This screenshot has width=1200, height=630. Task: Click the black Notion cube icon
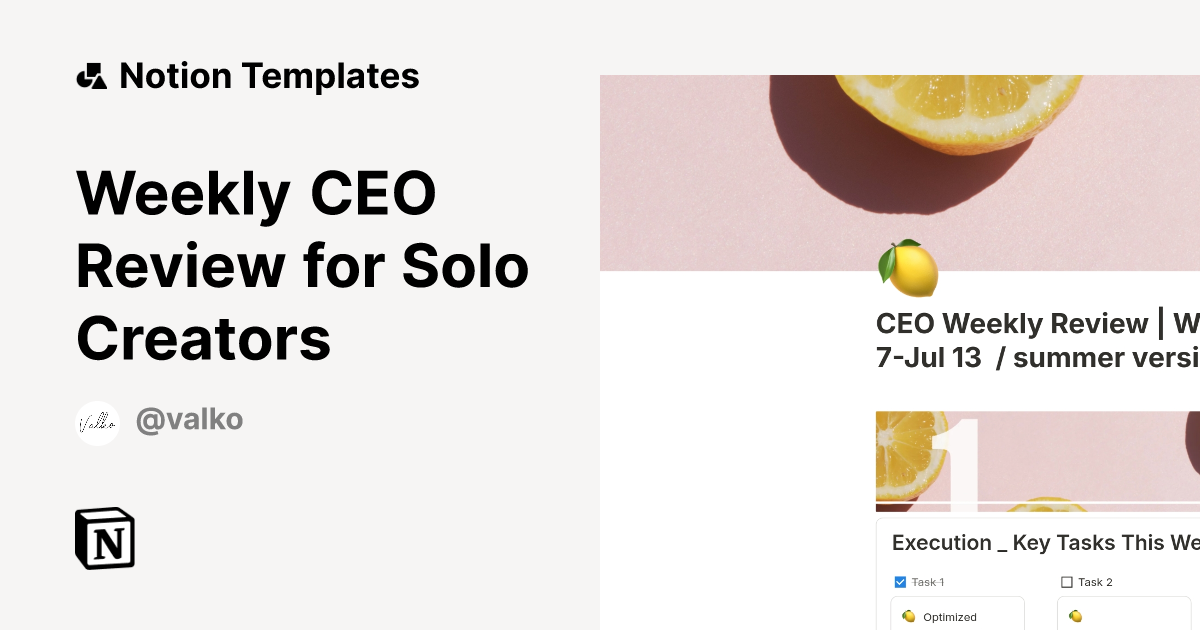[x=105, y=538]
